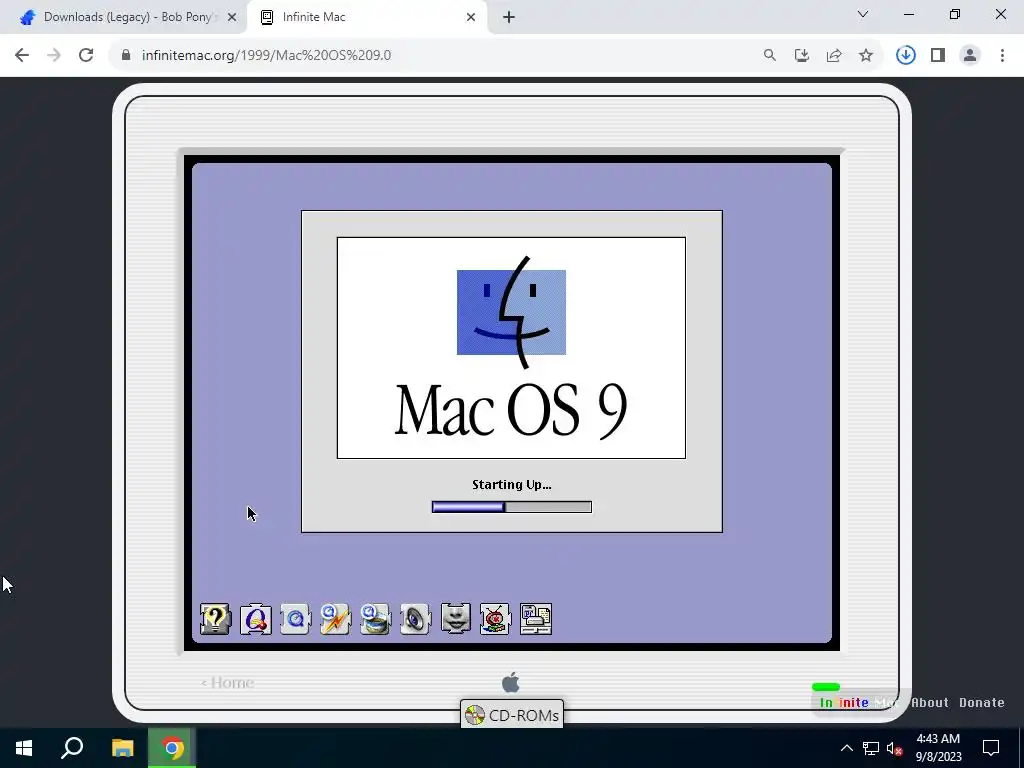The height and width of the screenshot is (768, 1024).
Task: Click the muted volume tray icon
Action: (894, 748)
